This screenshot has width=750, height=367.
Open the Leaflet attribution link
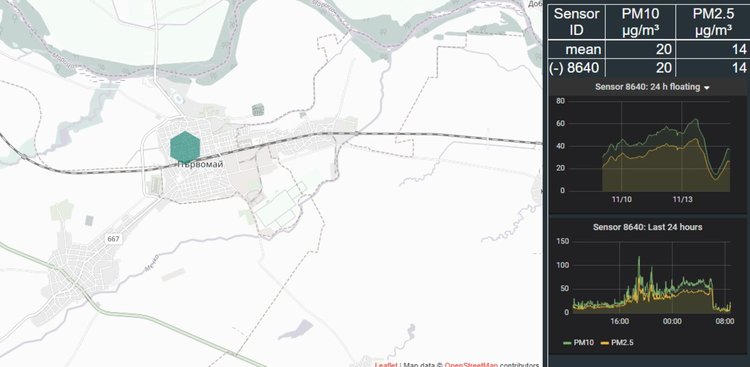[386, 365]
